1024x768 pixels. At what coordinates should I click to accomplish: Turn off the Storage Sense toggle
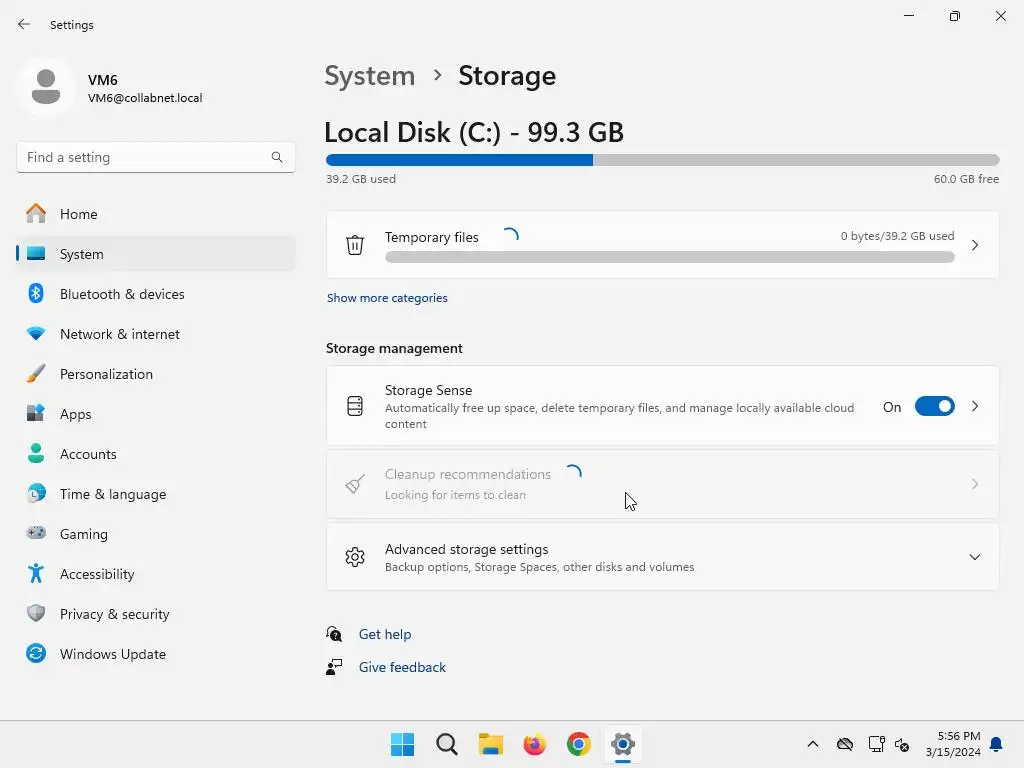[x=935, y=407]
